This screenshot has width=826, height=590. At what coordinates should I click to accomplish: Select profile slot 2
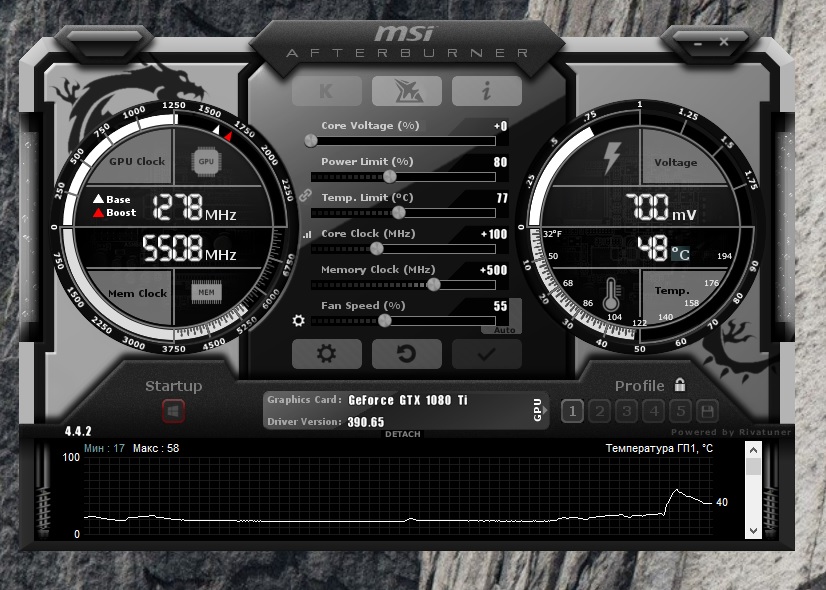click(x=599, y=411)
